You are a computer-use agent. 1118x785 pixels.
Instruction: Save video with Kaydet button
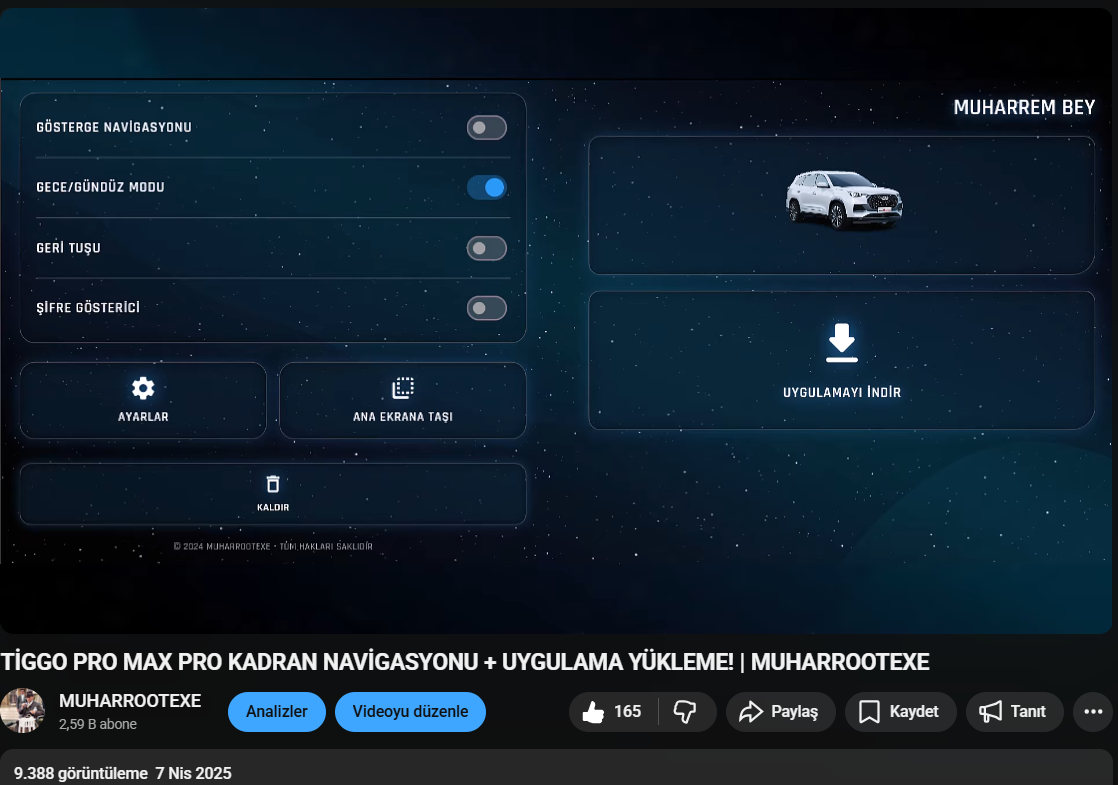901,712
